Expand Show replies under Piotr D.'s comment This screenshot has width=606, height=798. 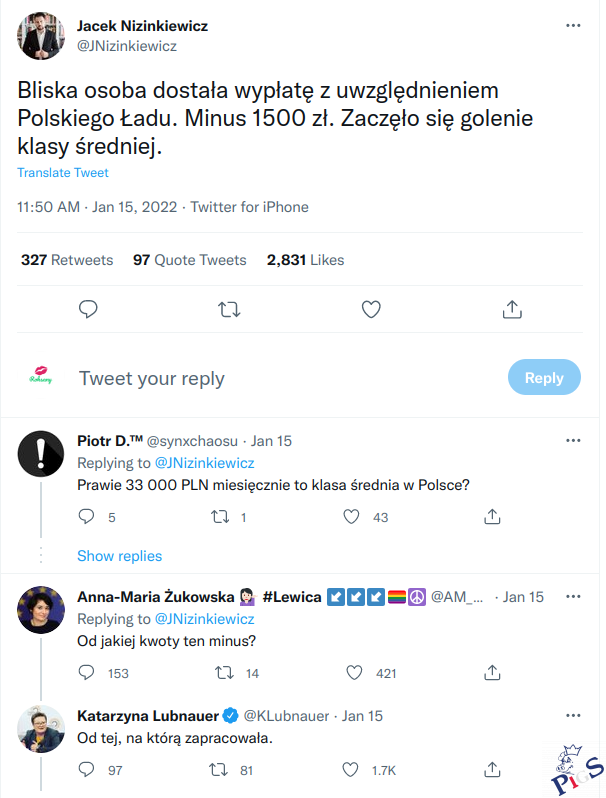tap(119, 556)
